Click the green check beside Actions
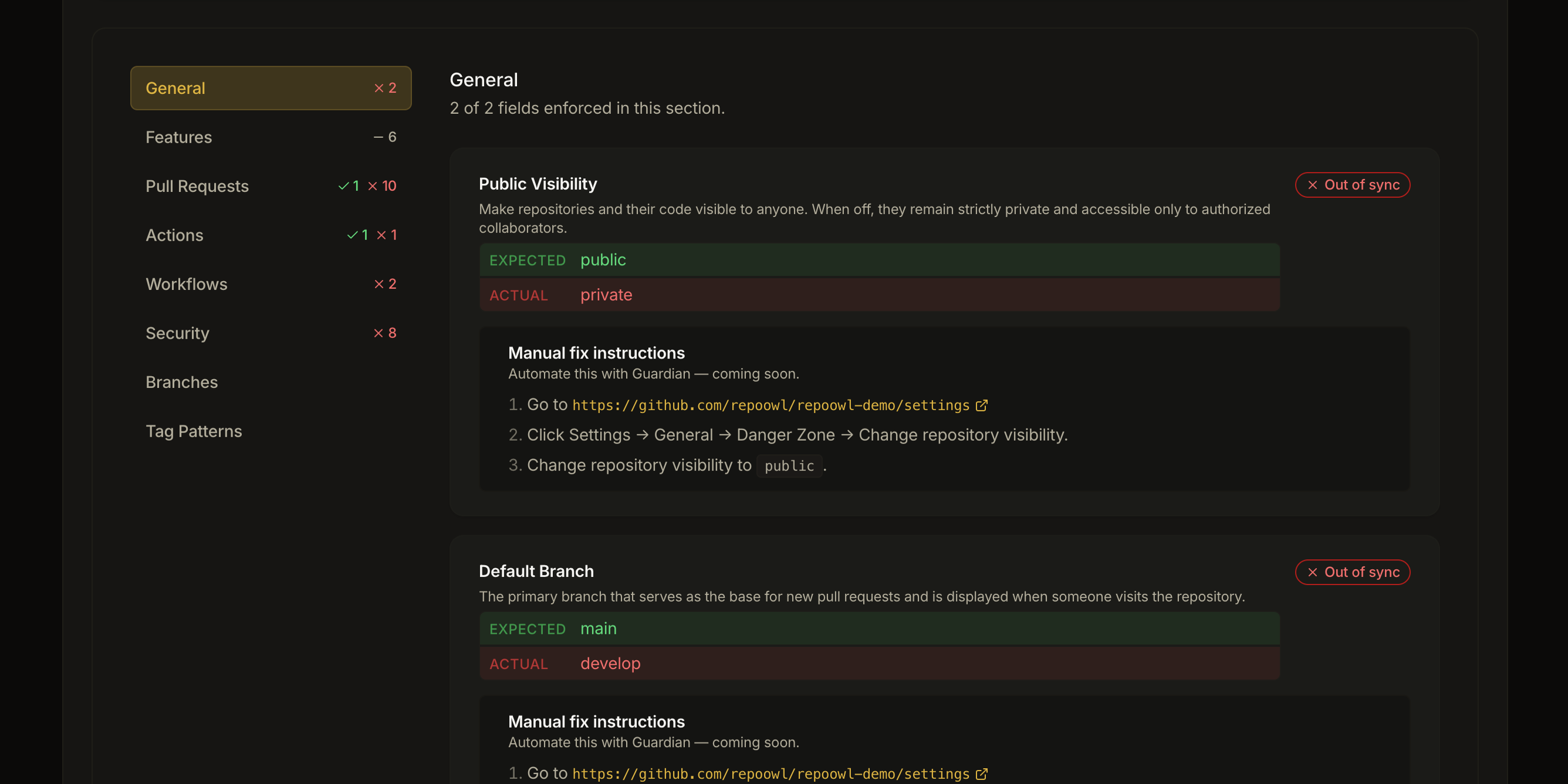The image size is (1568, 784). 352,235
